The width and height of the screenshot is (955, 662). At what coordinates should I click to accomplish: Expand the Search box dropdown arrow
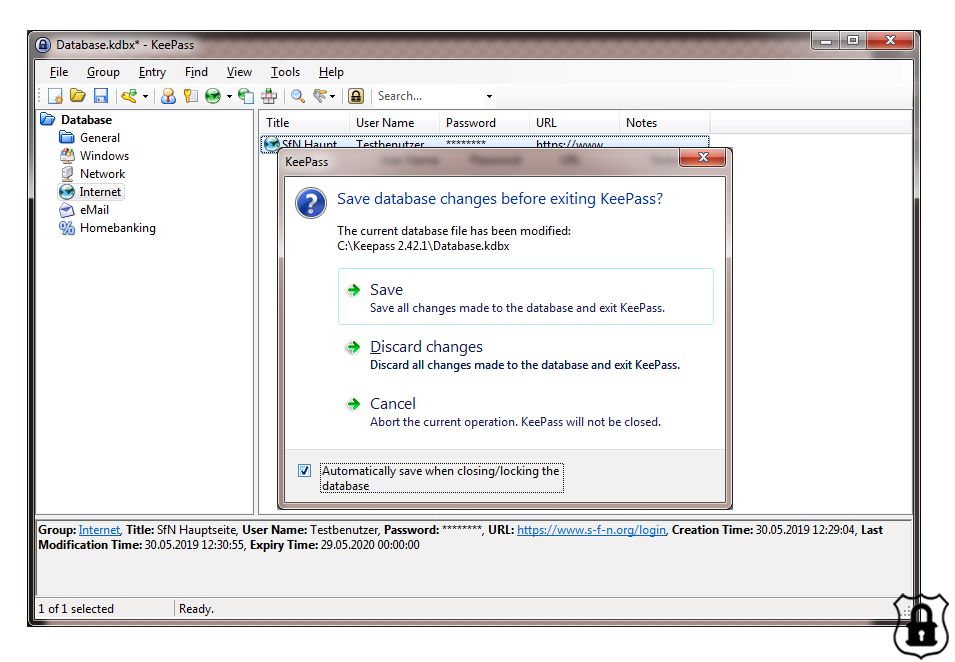tap(488, 96)
